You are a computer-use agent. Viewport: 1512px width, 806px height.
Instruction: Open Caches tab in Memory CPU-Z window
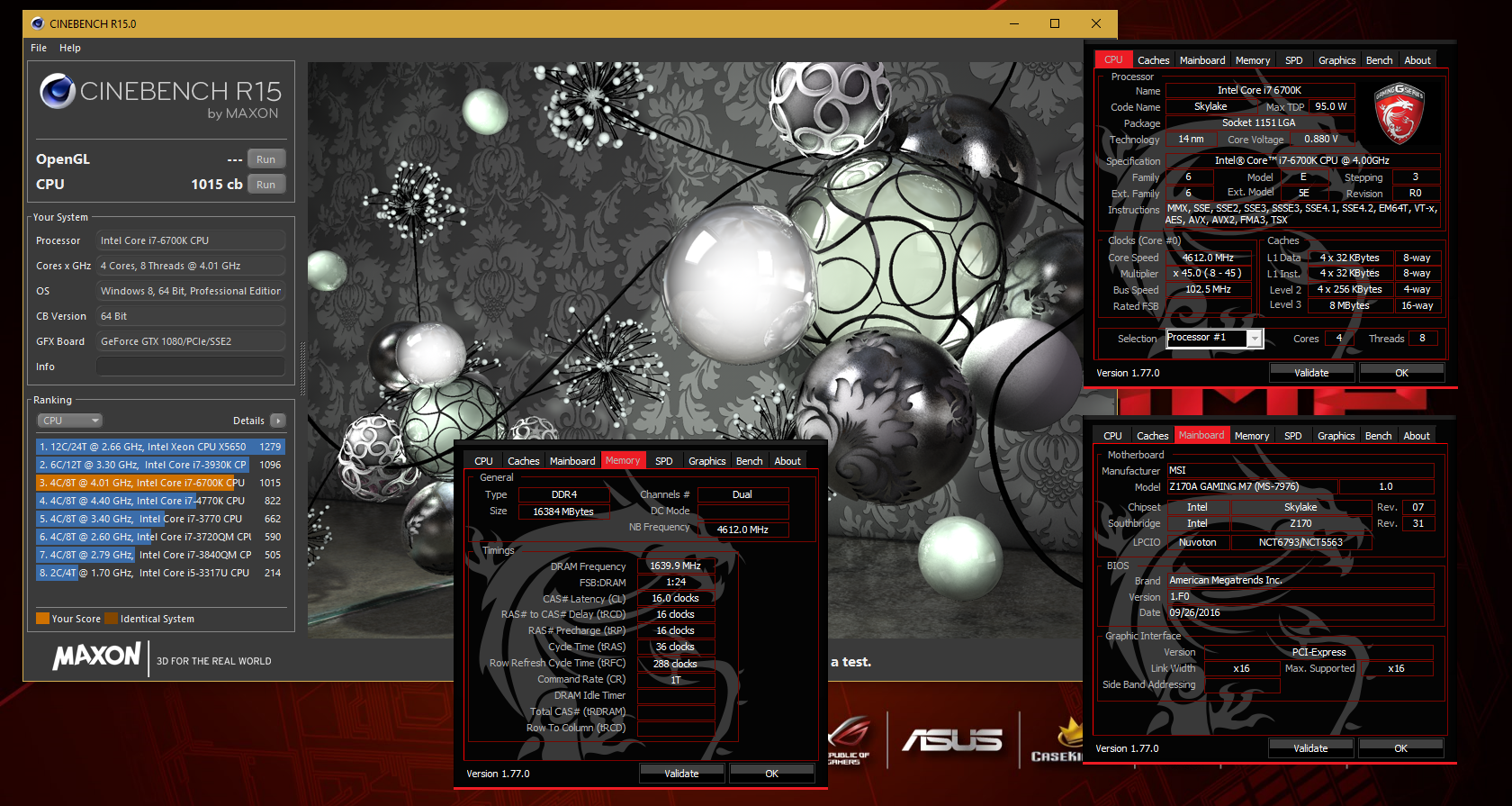[523, 461]
